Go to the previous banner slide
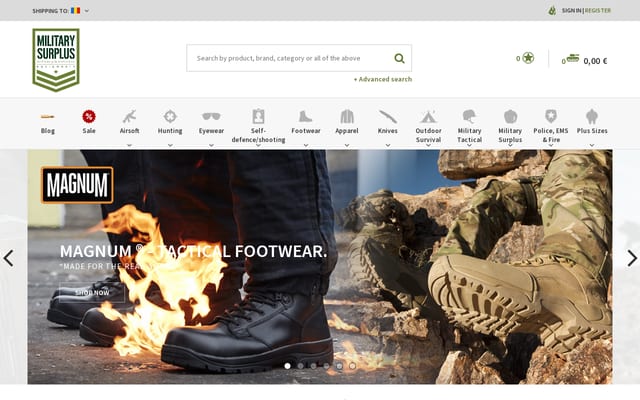 pyautogui.click(x=9, y=258)
